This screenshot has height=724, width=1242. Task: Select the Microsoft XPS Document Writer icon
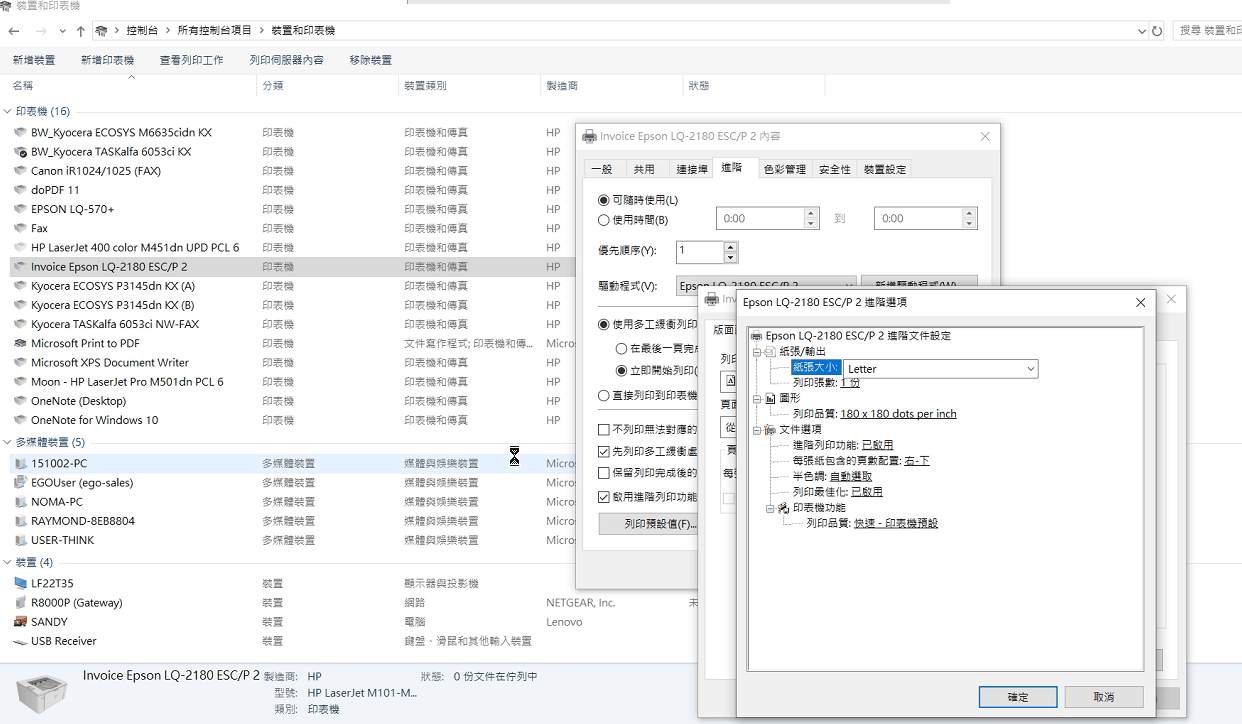20,363
